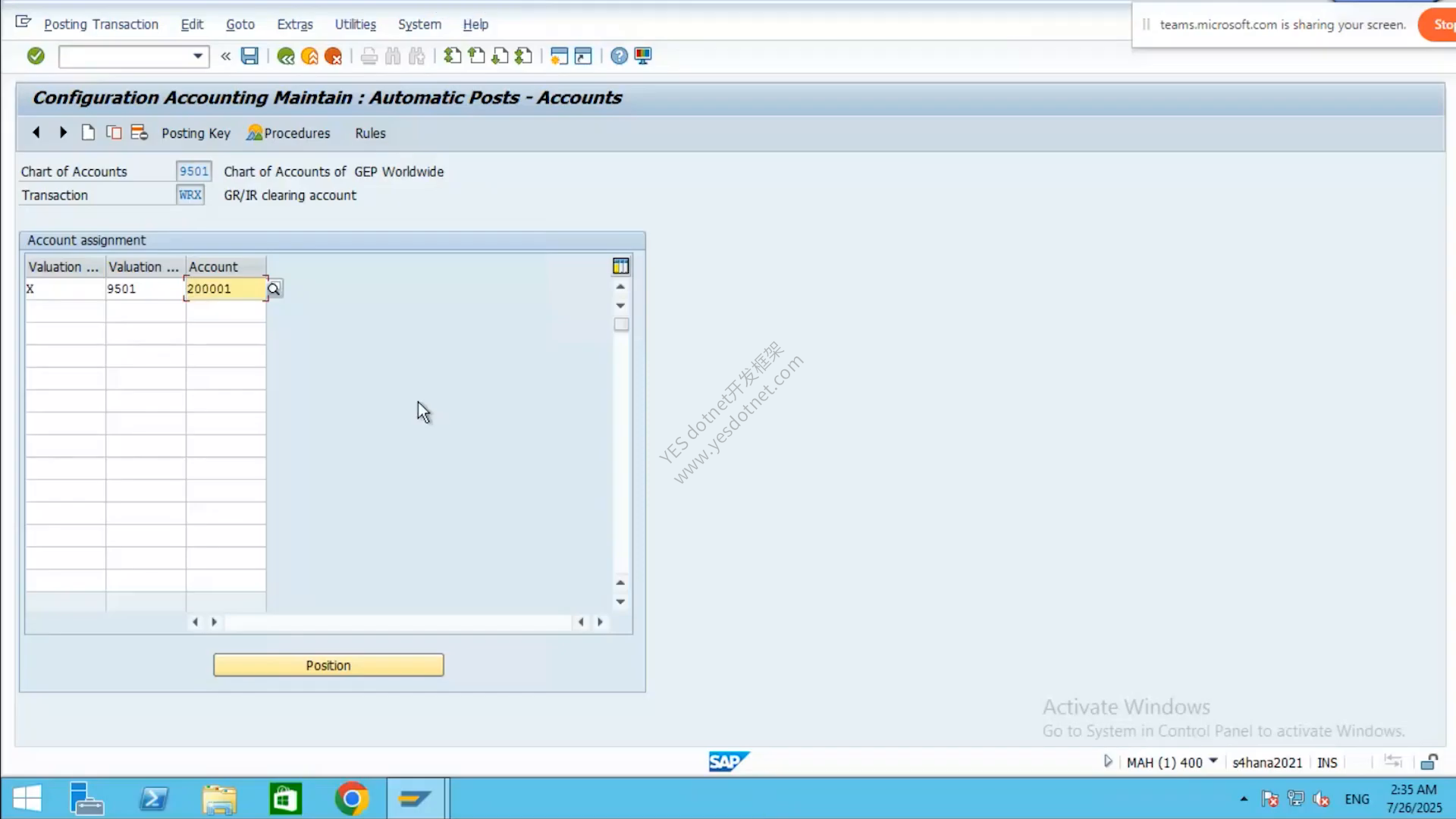The image size is (1456, 819).
Task: Save with the floppy disk icon
Action: (249, 55)
